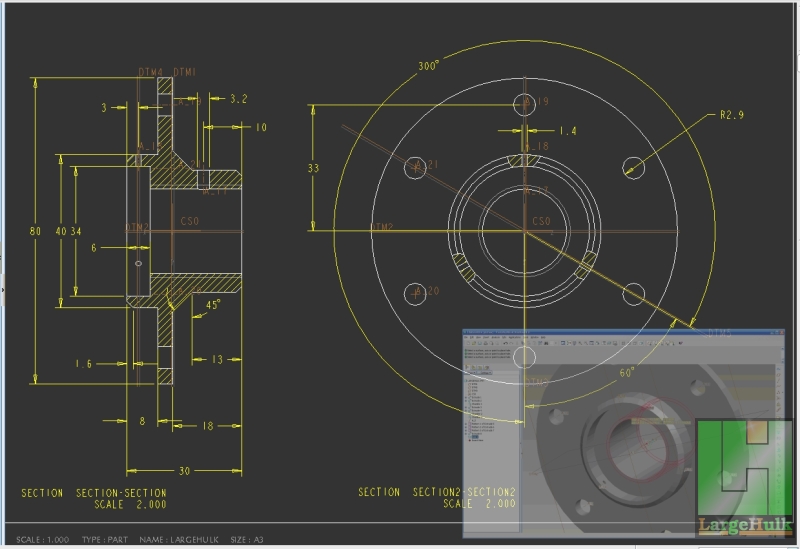The width and height of the screenshot is (800, 549).
Task: Click the LargeHulk green logo icon
Action: (745, 467)
